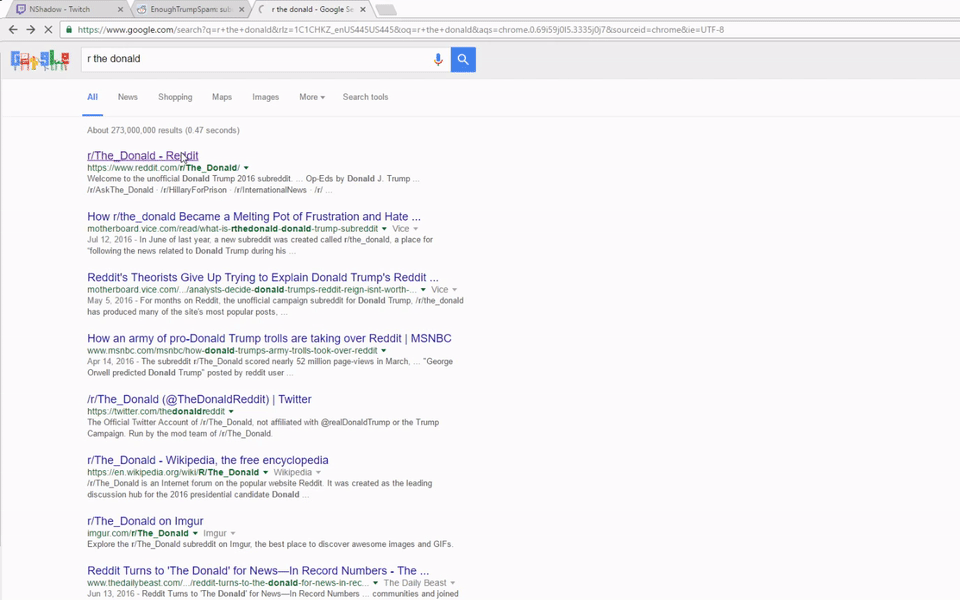Open r/The_Donald on Imgur result
The width and height of the screenshot is (960, 600).
pos(145,521)
